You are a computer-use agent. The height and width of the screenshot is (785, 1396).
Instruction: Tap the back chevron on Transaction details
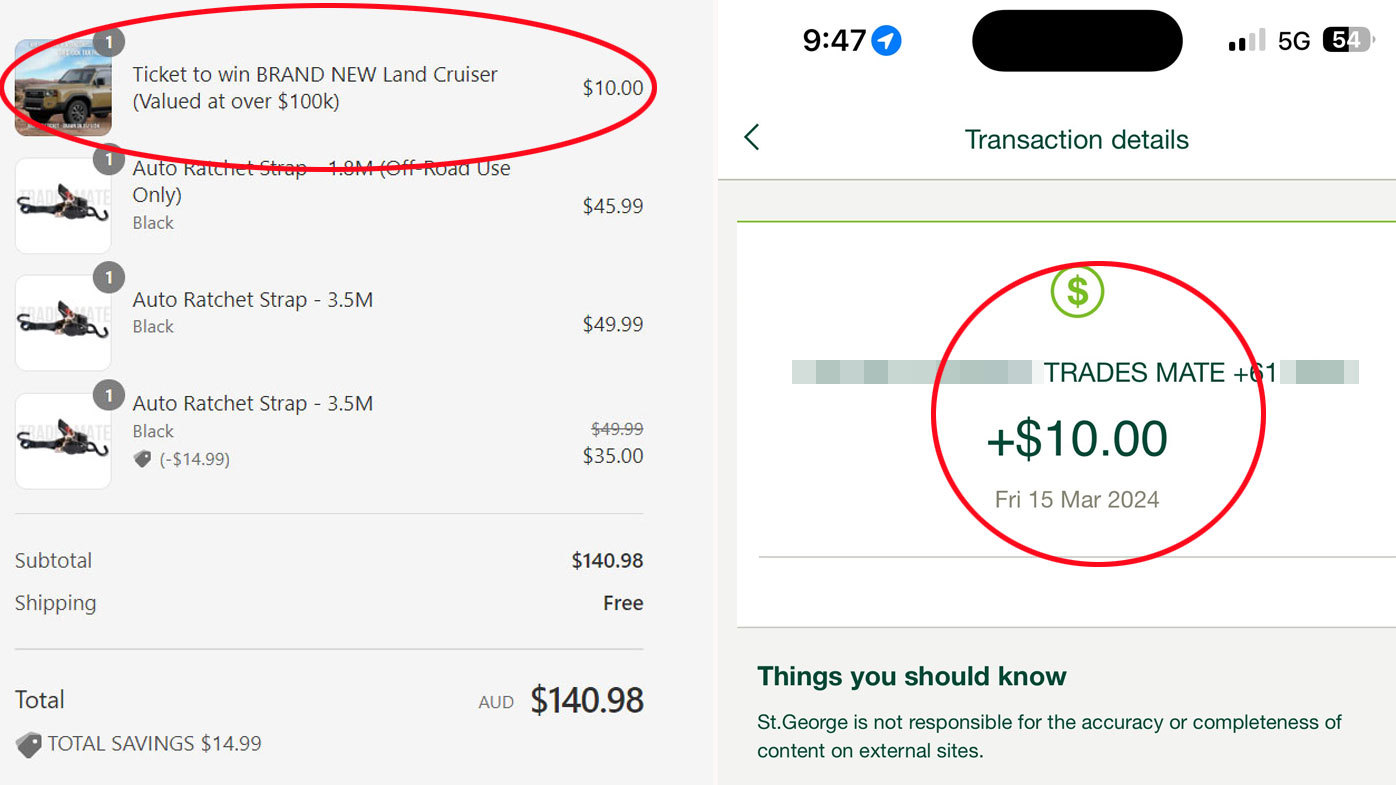752,138
